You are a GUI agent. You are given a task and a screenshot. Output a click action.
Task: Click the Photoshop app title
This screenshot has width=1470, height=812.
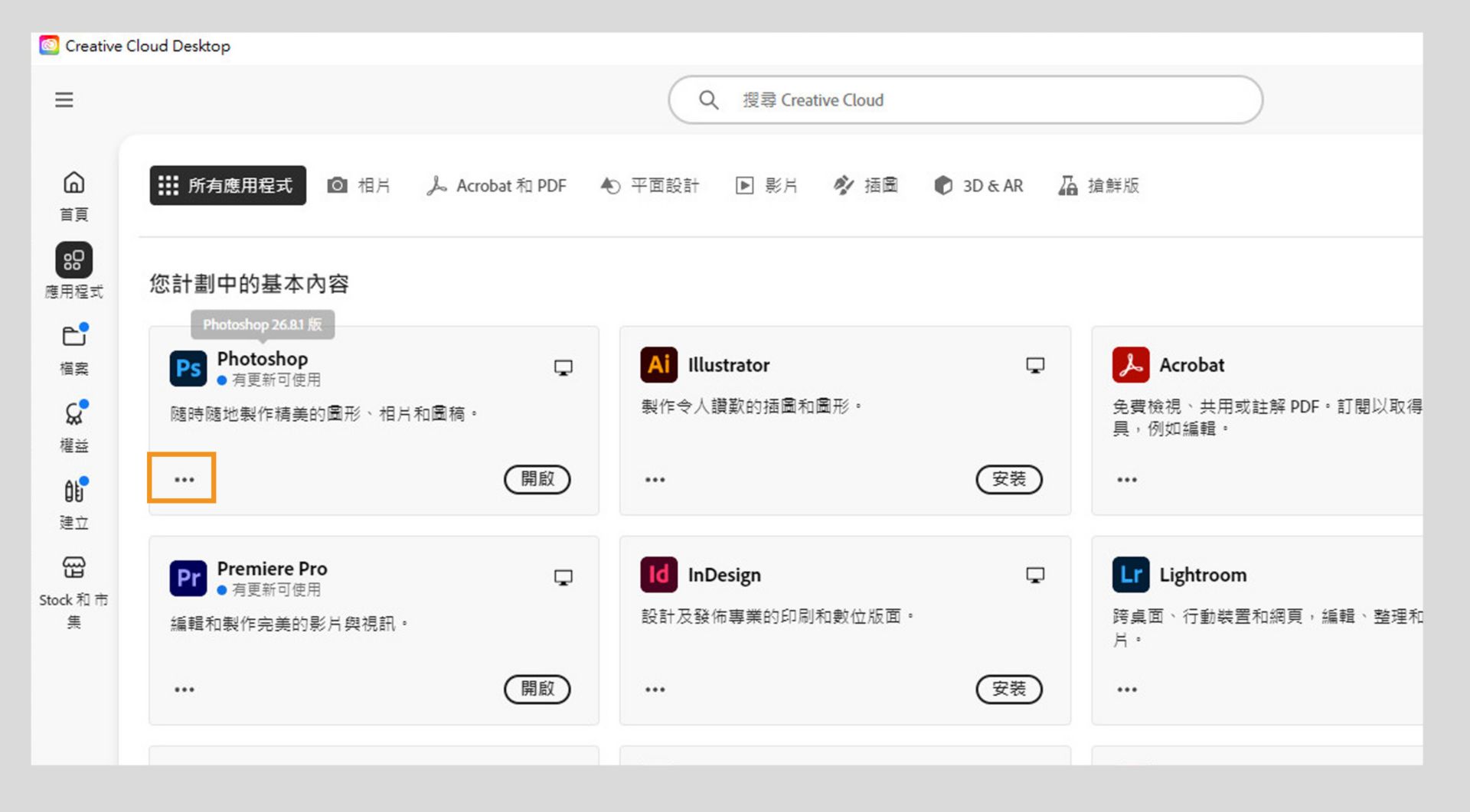[263, 359]
